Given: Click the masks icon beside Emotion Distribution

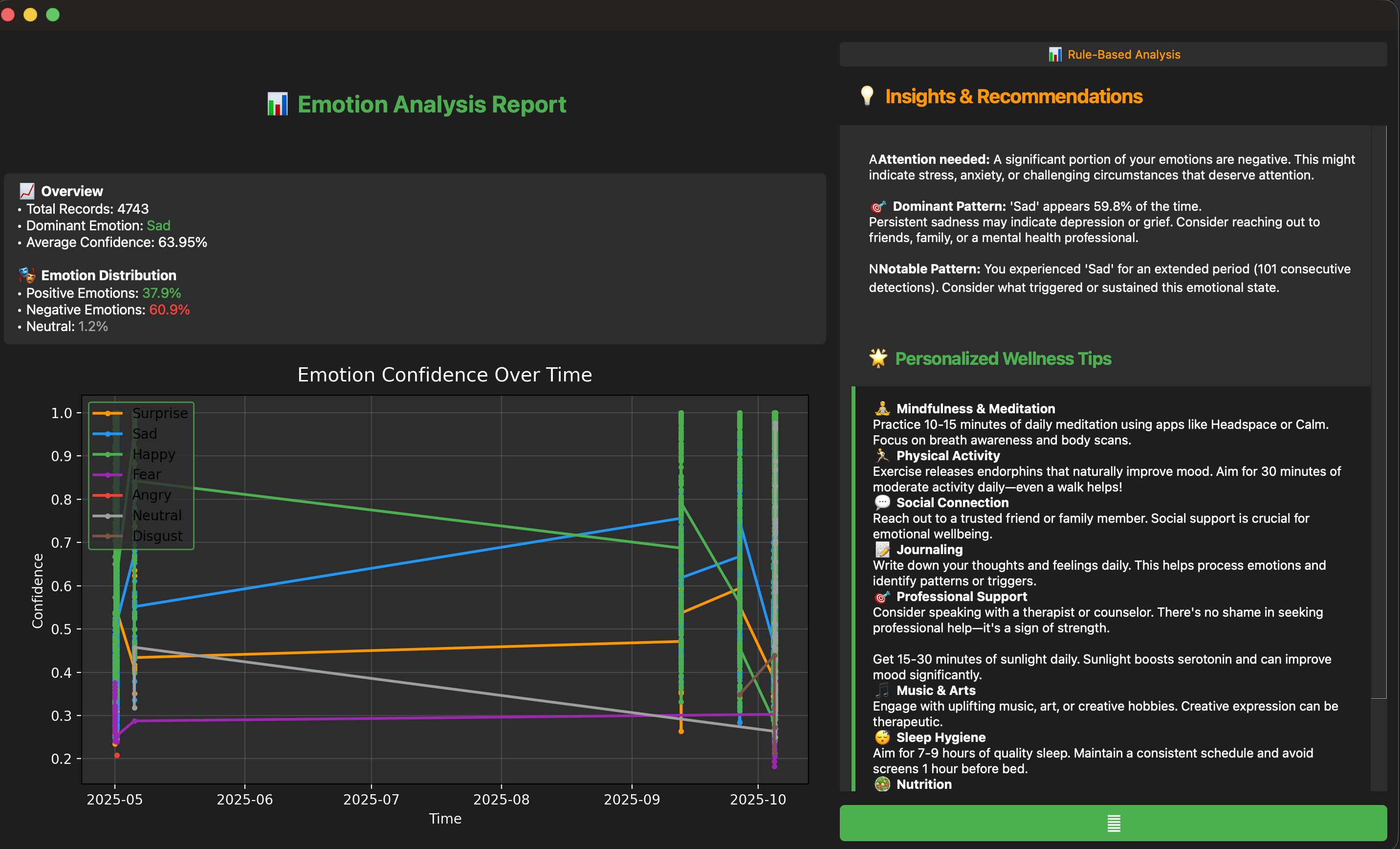Looking at the screenshot, I should pos(27,275).
